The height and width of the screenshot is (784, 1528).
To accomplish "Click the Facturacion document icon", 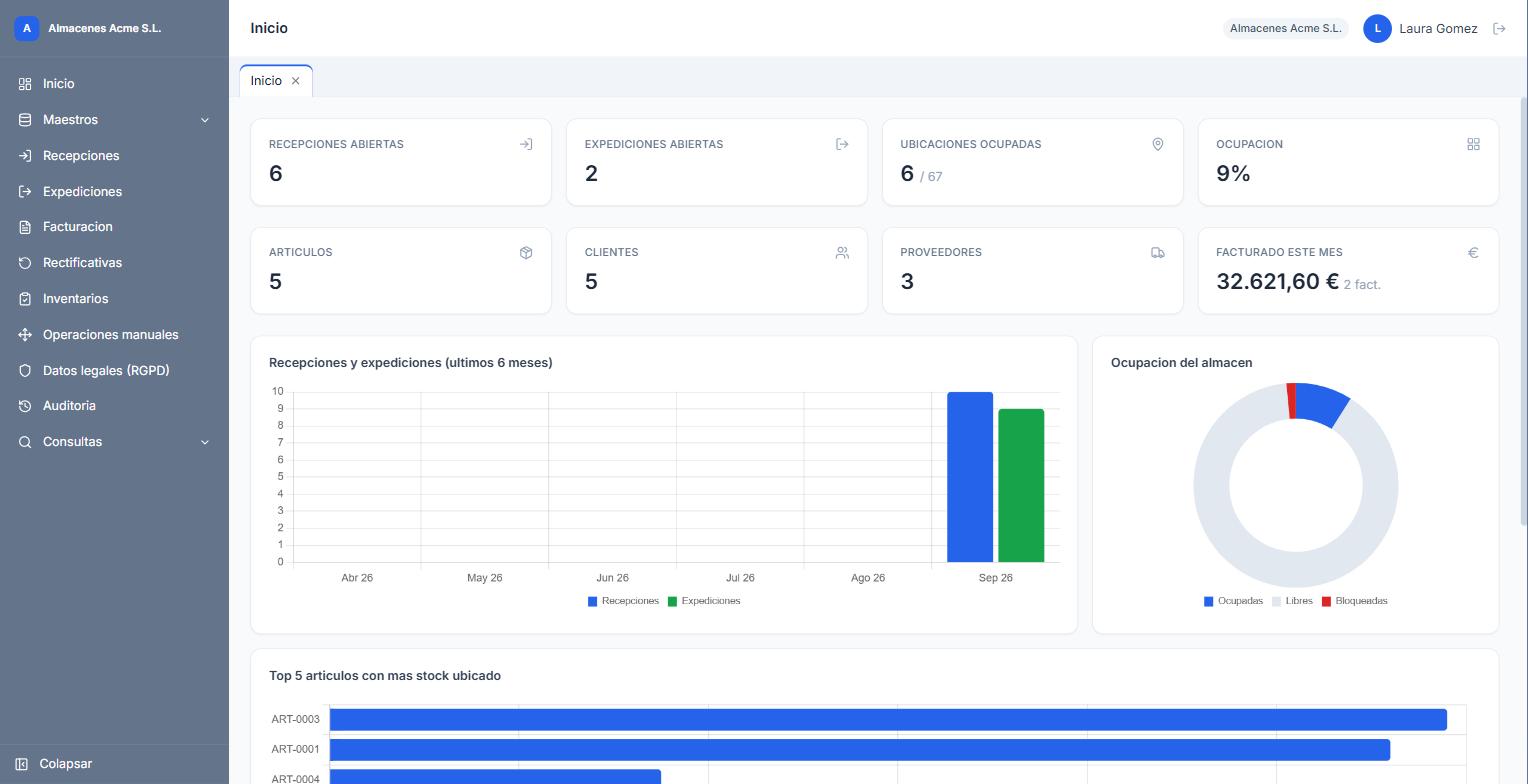I will point(25,227).
